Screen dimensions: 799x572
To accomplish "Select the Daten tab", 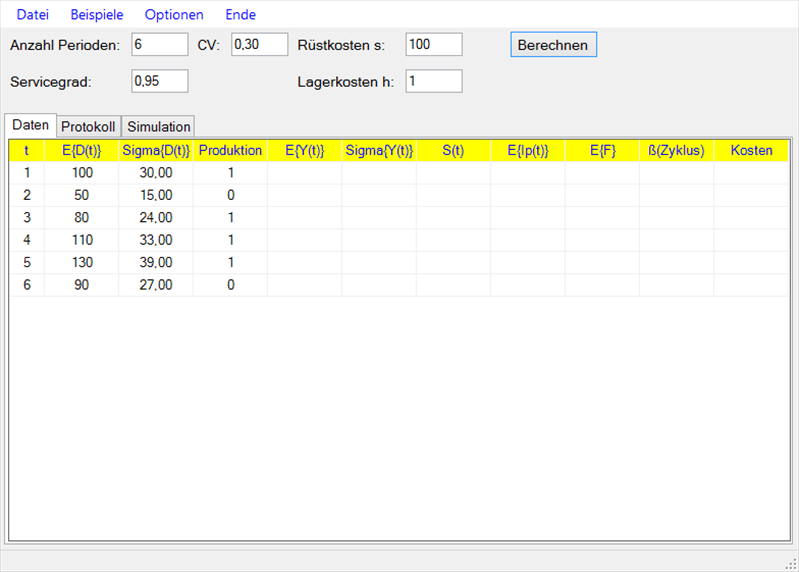I will coord(30,126).
